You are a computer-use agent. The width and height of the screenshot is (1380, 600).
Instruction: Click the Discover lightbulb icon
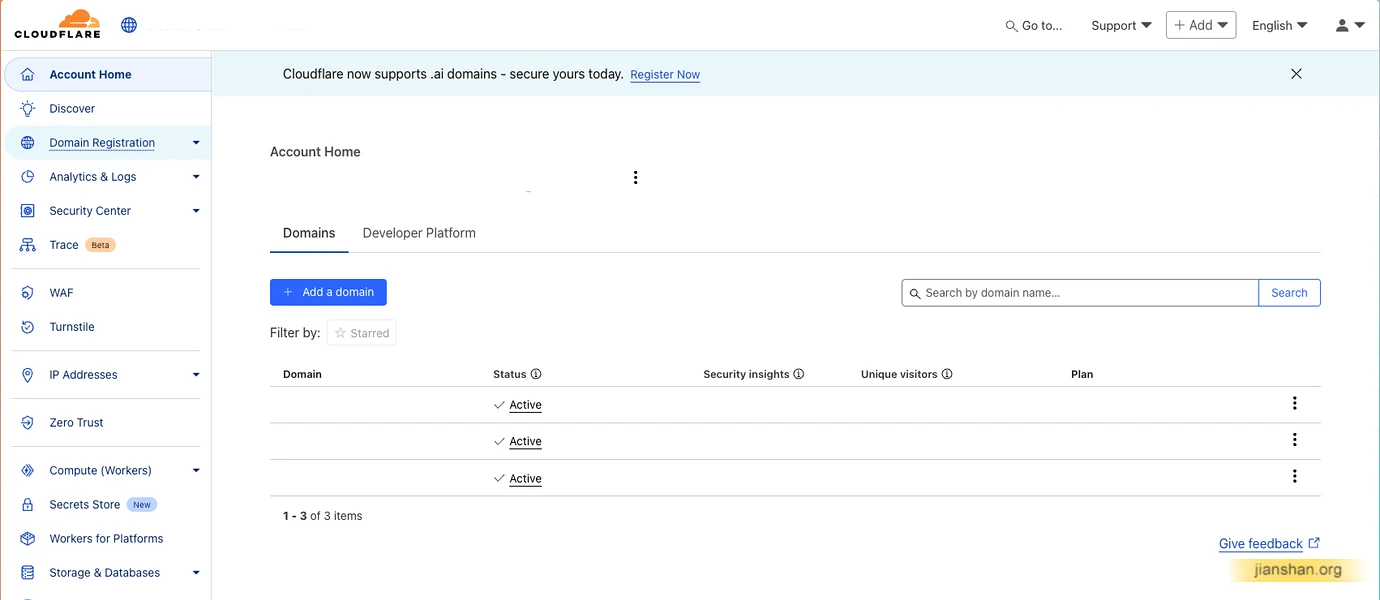(x=28, y=108)
